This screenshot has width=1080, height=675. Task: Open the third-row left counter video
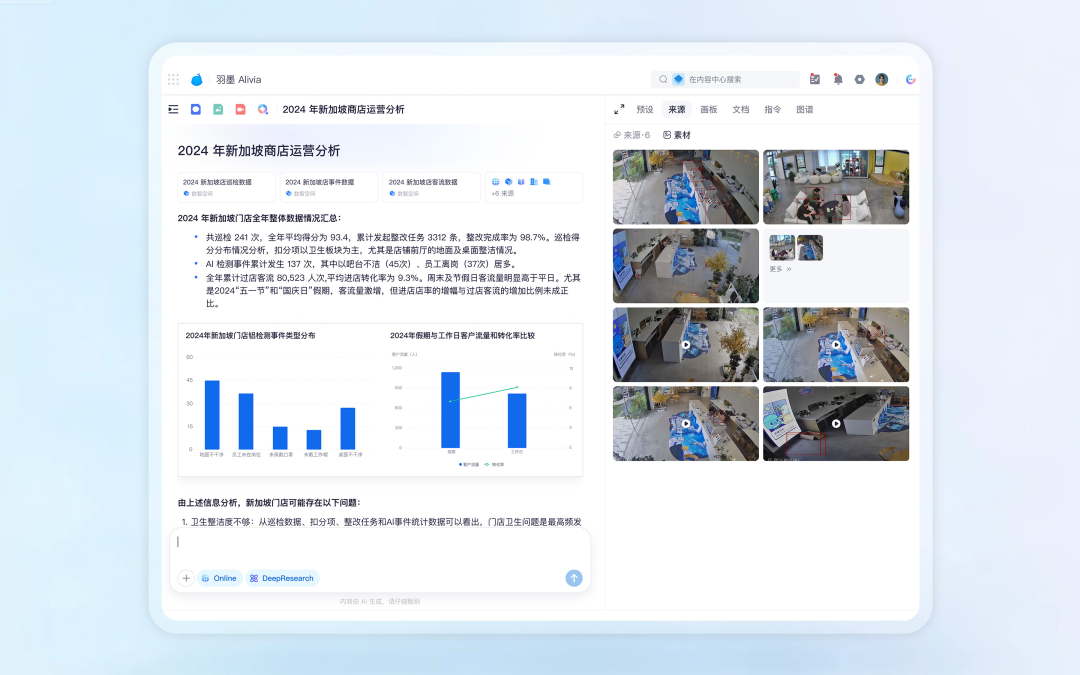click(686, 344)
